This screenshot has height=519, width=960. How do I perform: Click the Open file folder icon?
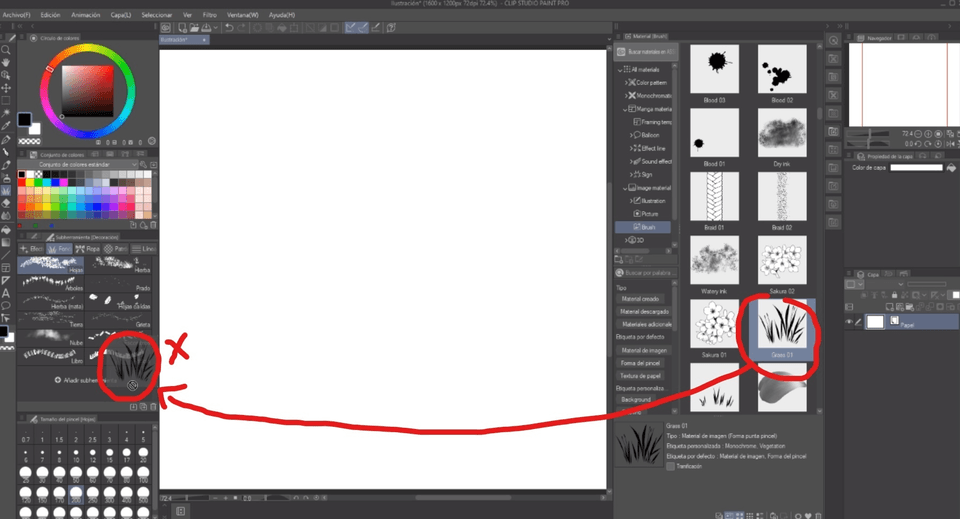pos(194,28)
